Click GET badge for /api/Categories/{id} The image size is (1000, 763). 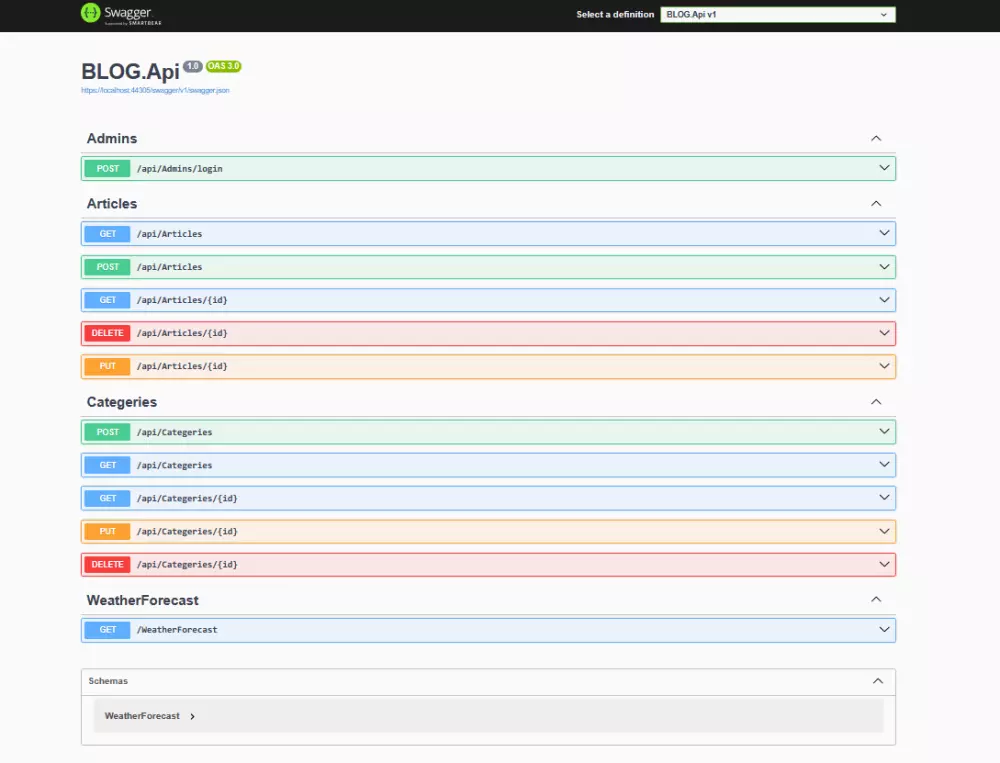108,498
